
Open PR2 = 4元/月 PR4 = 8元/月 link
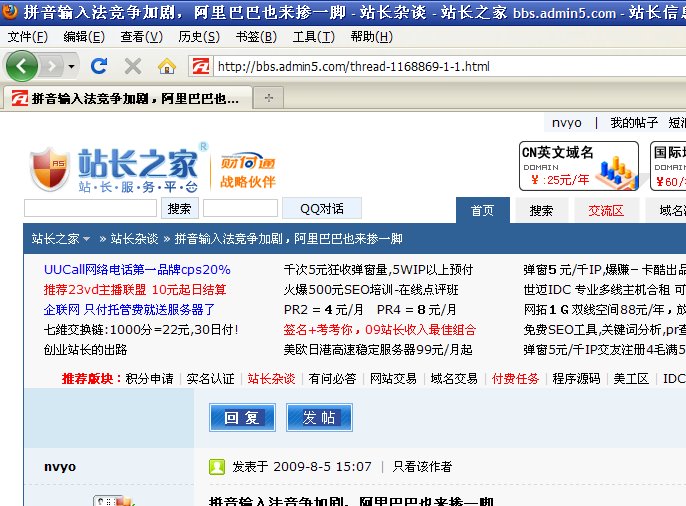[370, 310]
